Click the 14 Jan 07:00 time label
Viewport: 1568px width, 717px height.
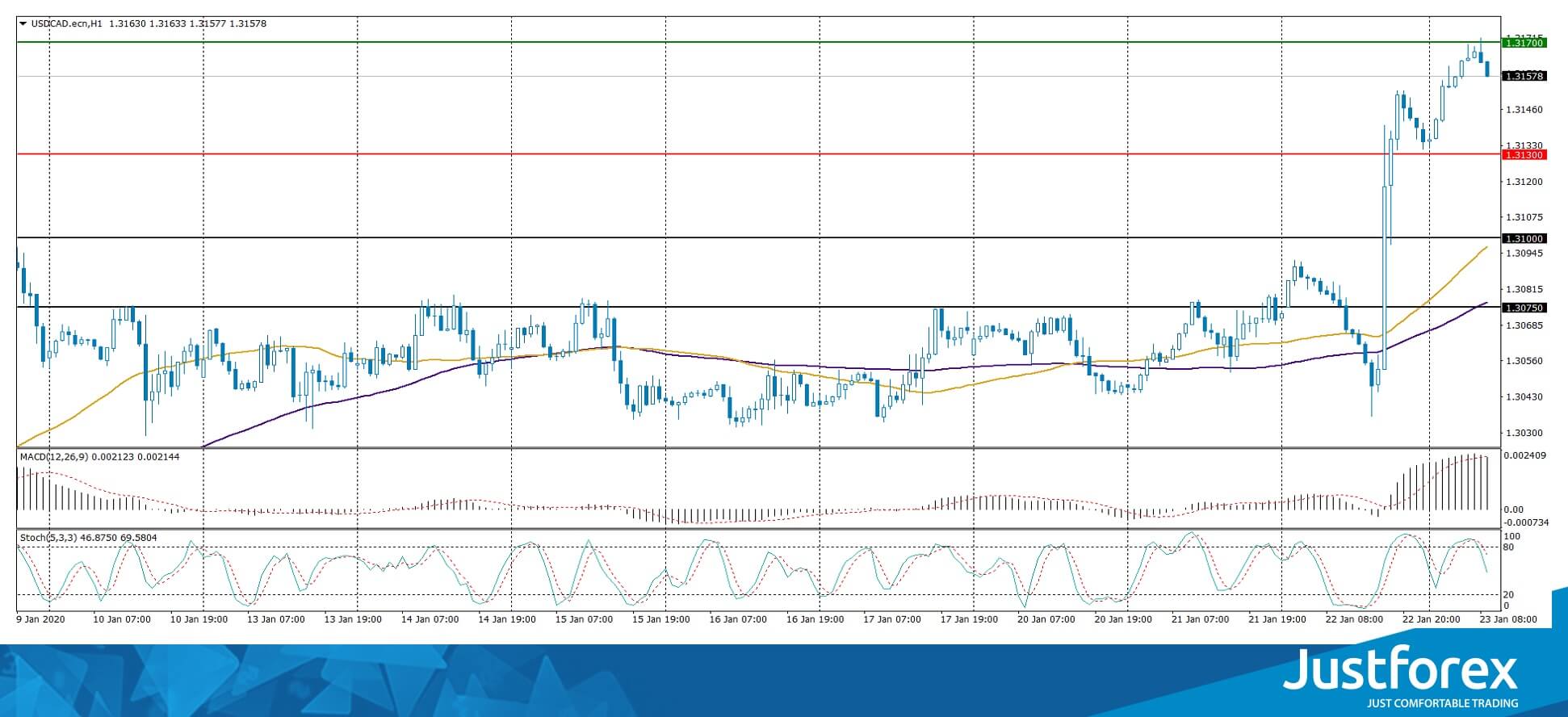tap(430, 619)
